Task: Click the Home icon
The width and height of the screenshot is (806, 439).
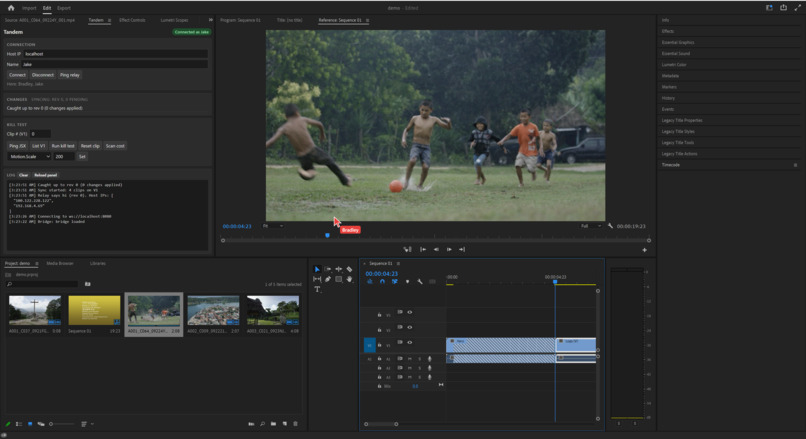Action: pos(11,8)
